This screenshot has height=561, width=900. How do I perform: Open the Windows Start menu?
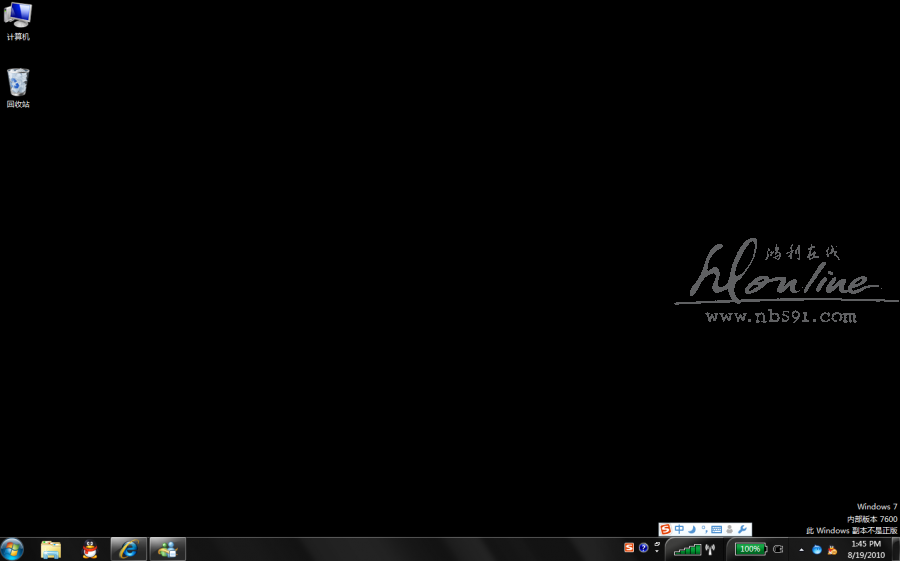coord(13,549)
